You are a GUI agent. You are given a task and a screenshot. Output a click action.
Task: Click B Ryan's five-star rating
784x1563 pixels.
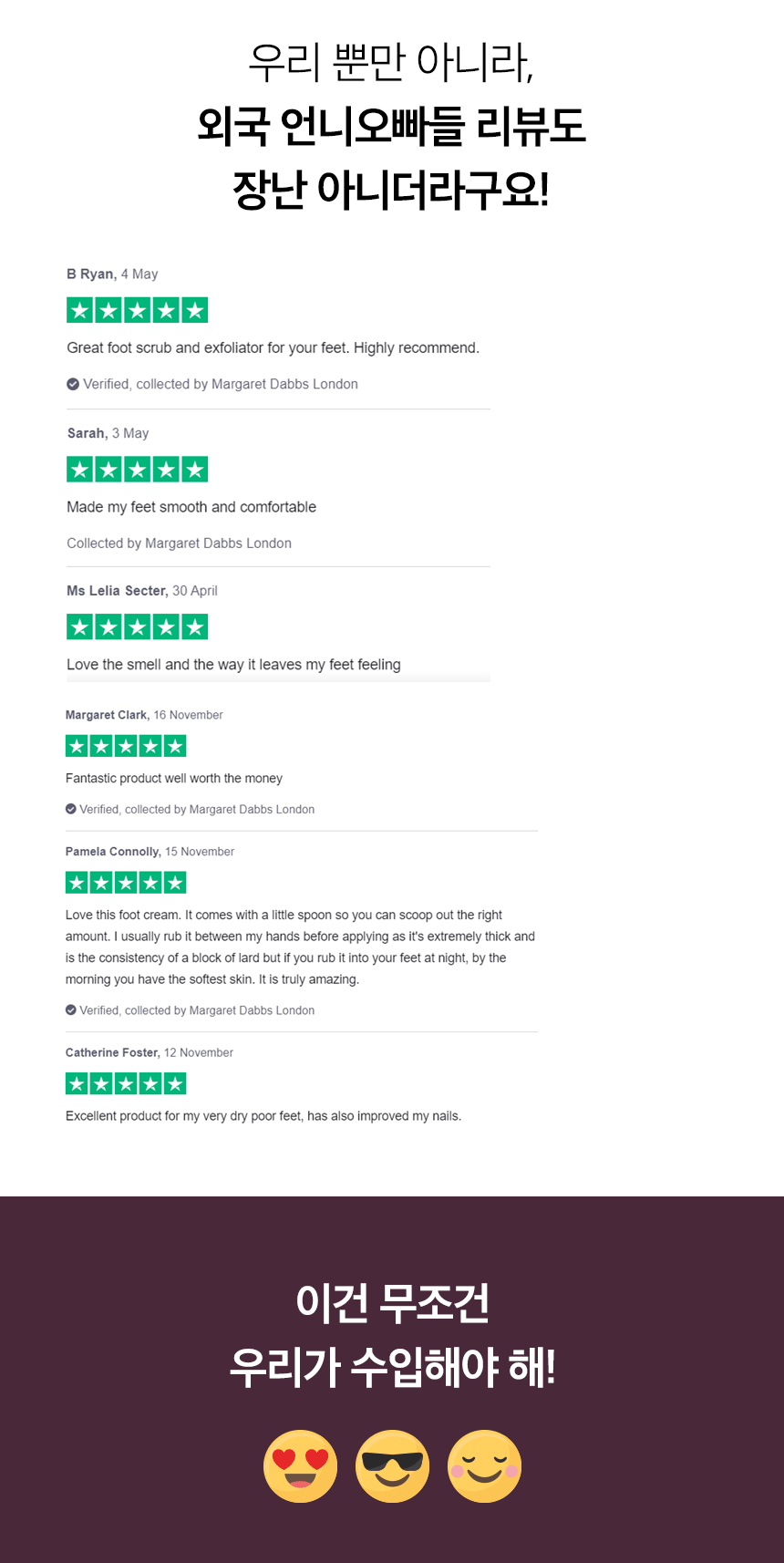point(137,310)
